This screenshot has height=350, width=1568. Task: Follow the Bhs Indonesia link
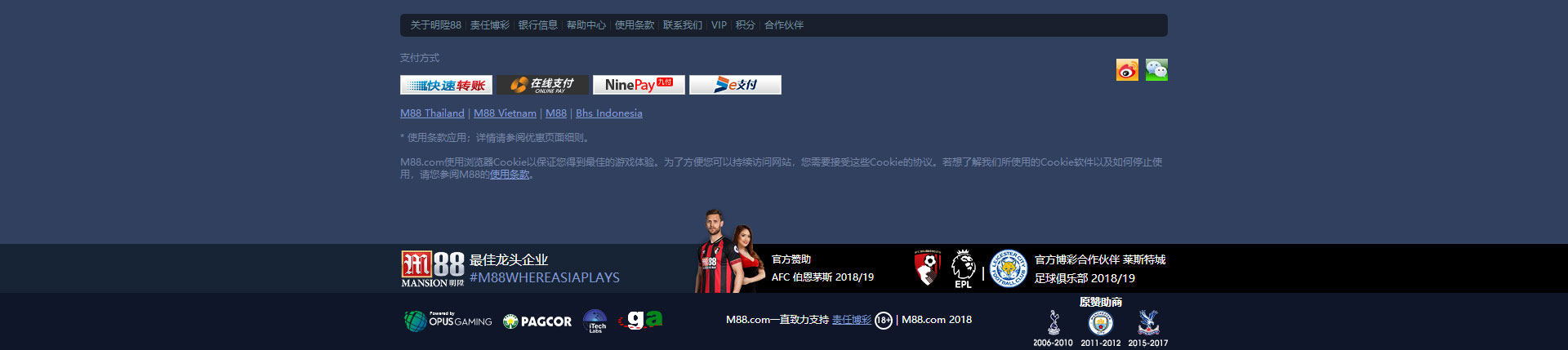609,113
